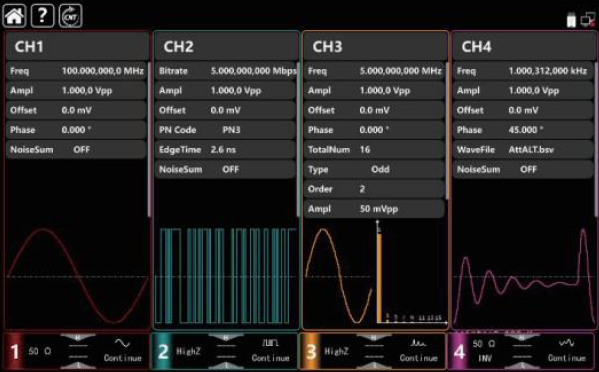Select the arbitrary waveform icon for channel 4
This screenshot has height=372, width=599.
567,343
